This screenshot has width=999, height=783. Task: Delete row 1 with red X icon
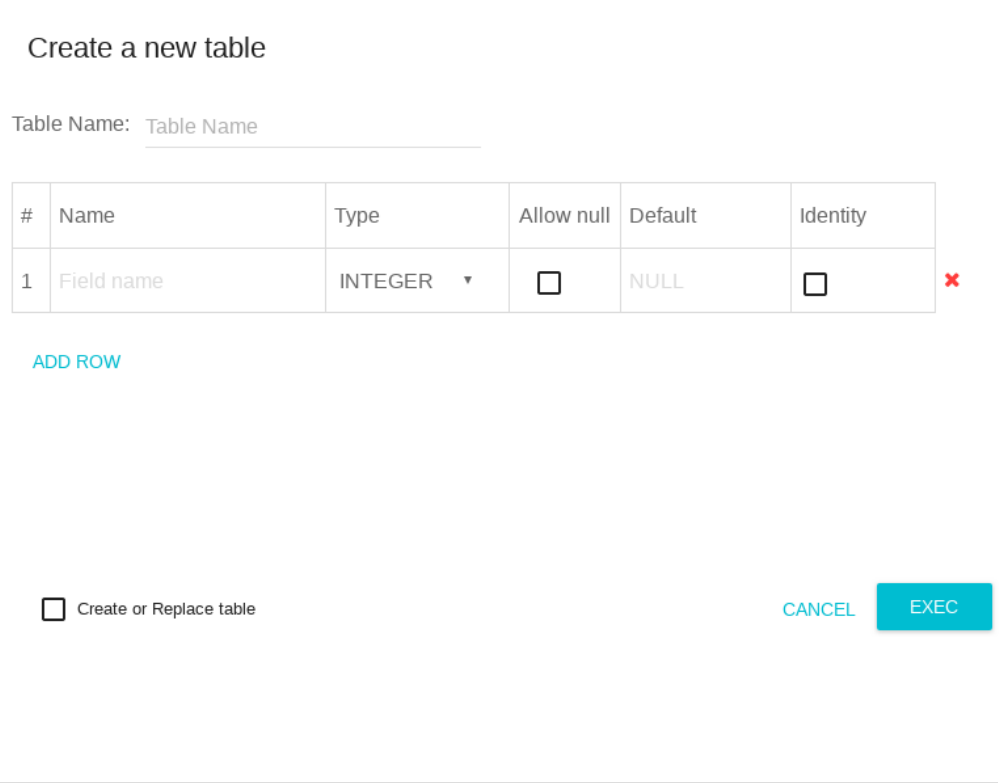951,281
